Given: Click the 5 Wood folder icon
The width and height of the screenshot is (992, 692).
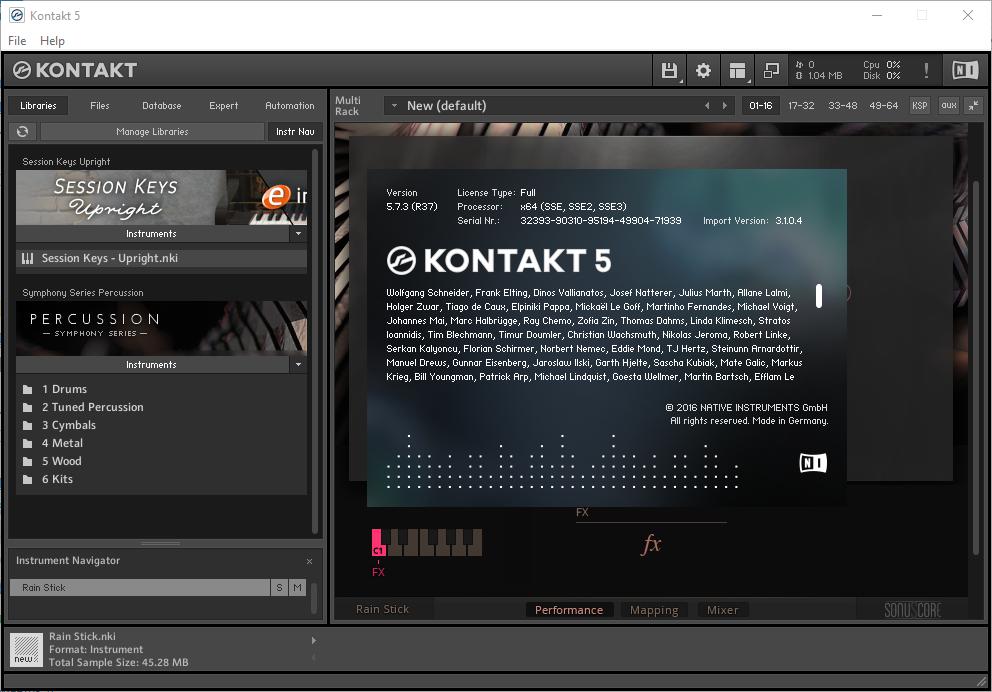Looking at the screenshot, I should [27, 461].
